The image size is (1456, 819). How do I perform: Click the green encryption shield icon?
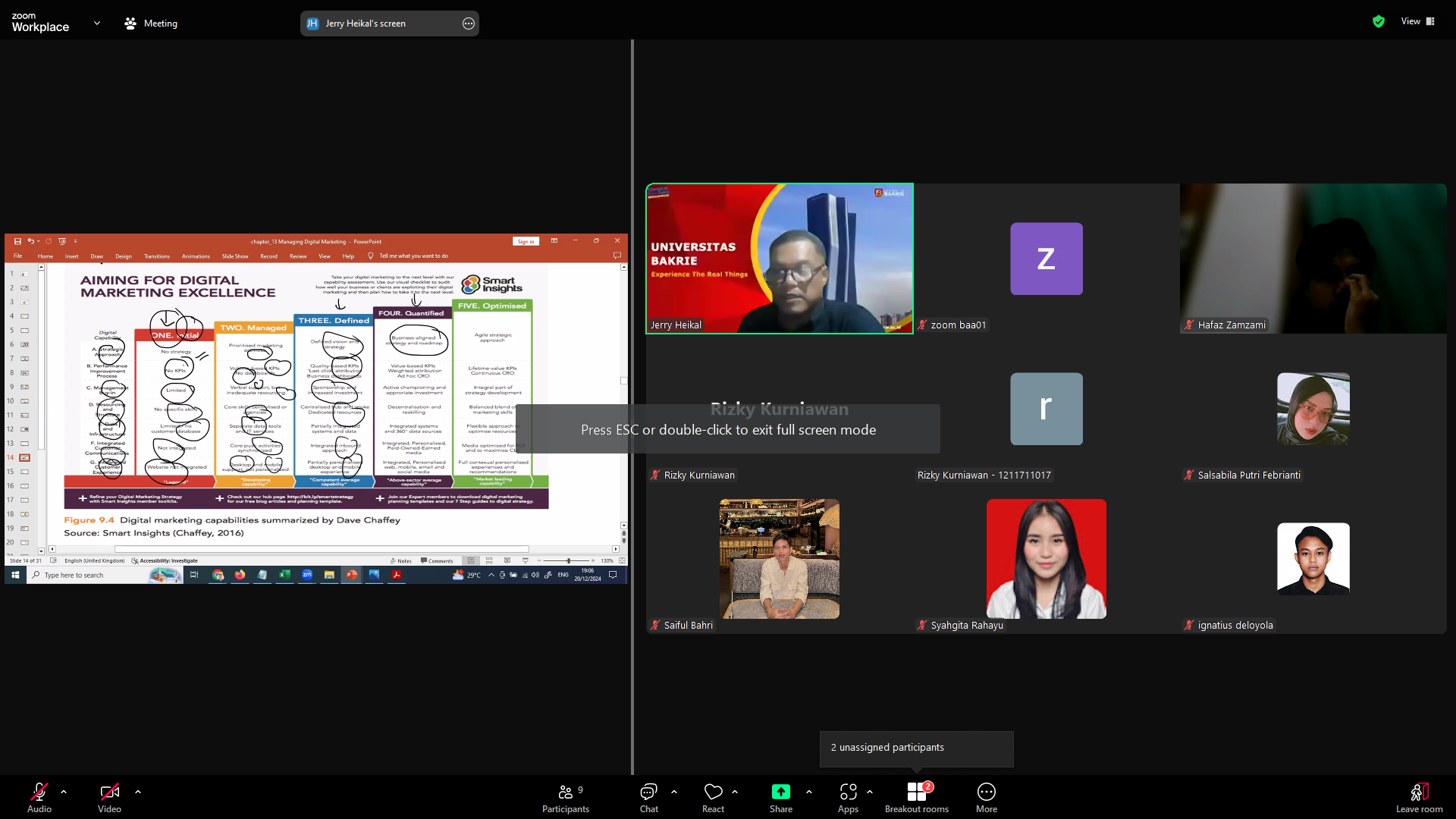tap(1379, 21)
